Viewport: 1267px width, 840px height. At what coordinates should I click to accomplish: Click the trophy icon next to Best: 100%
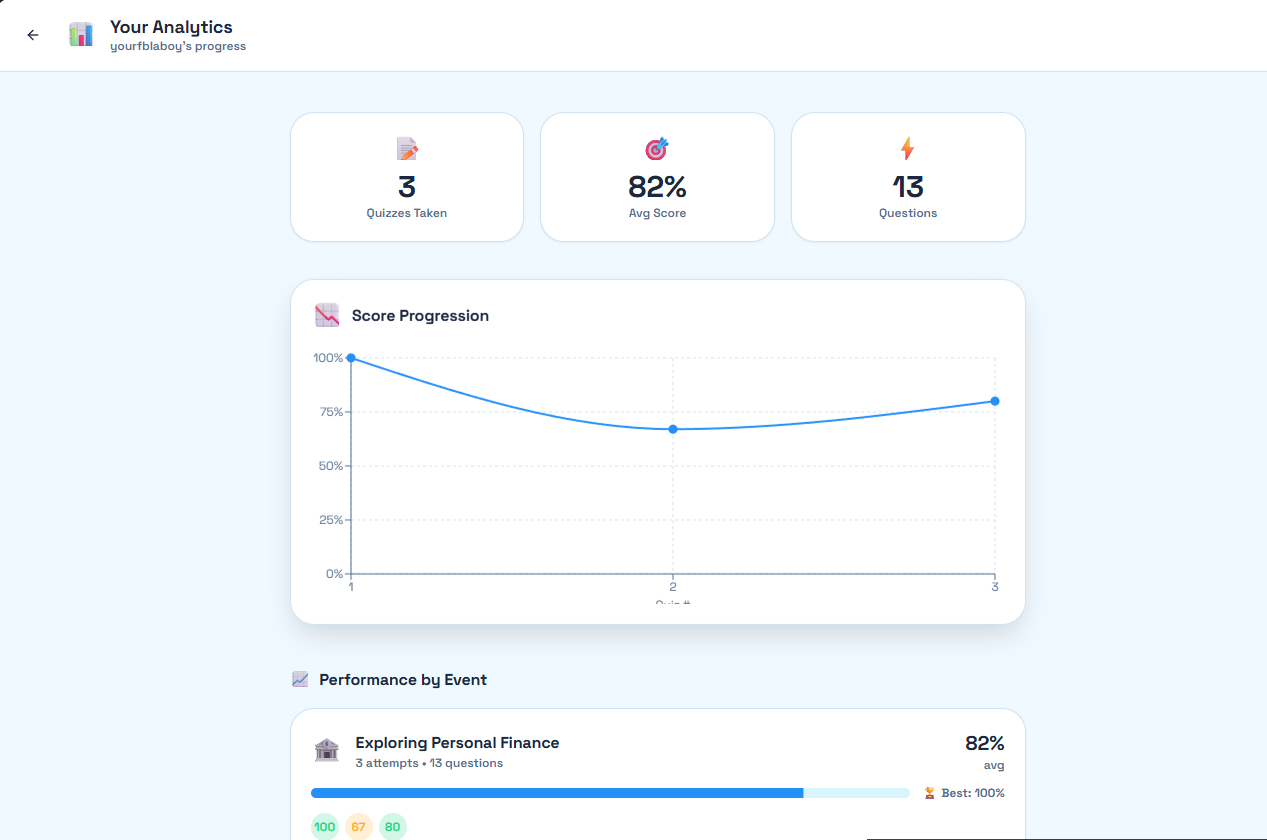click(930, 793)
